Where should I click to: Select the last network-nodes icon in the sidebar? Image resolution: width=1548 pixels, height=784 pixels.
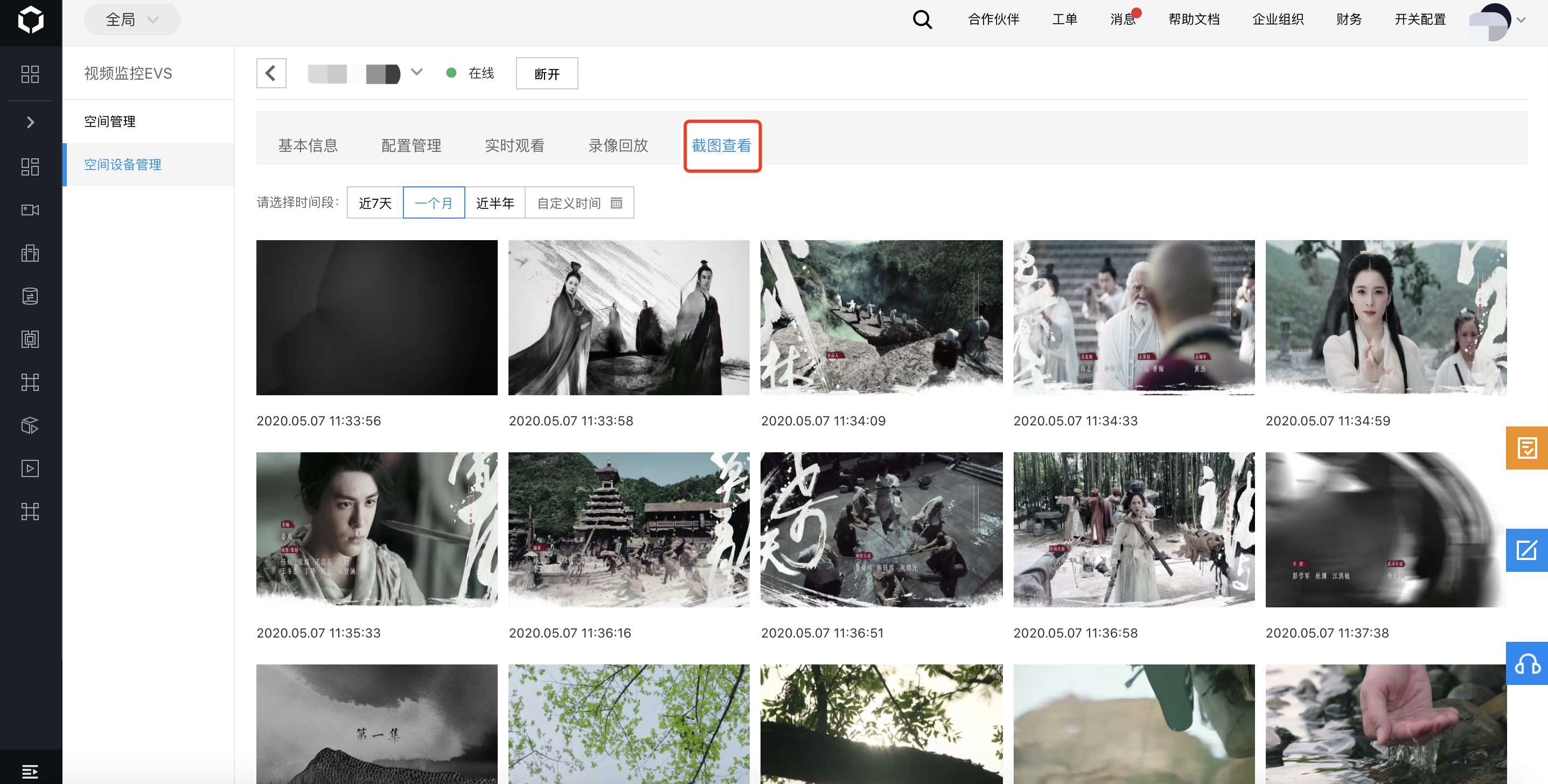tap(30, 512)
